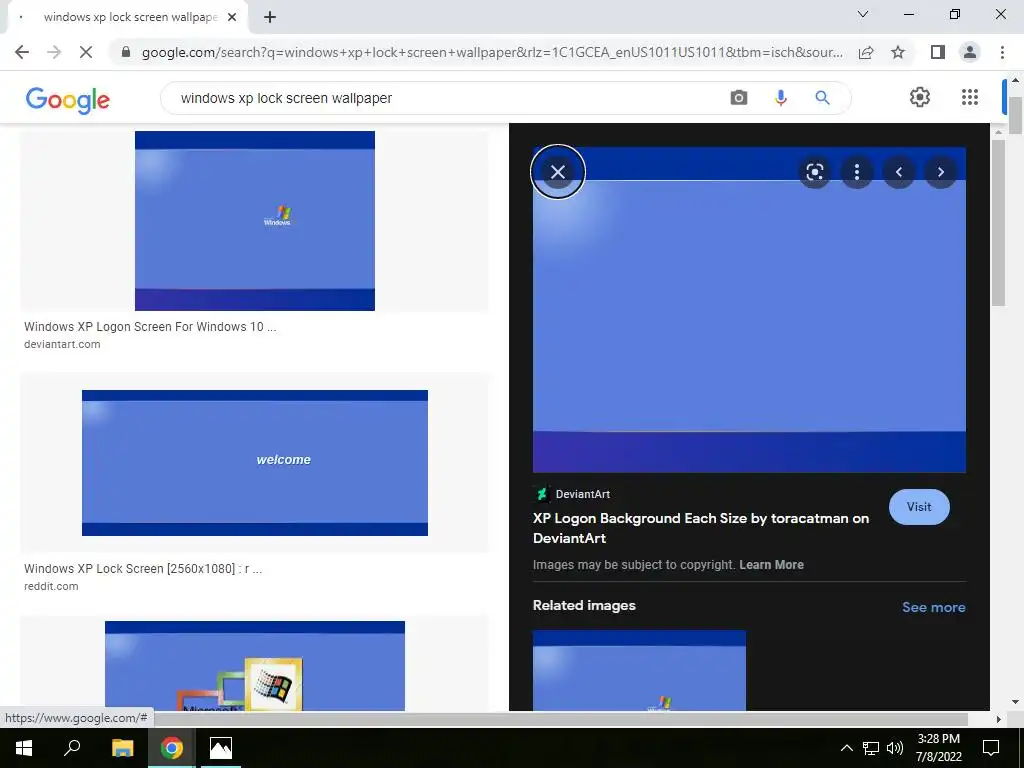Open large preview image

click(x=749, y=310)
